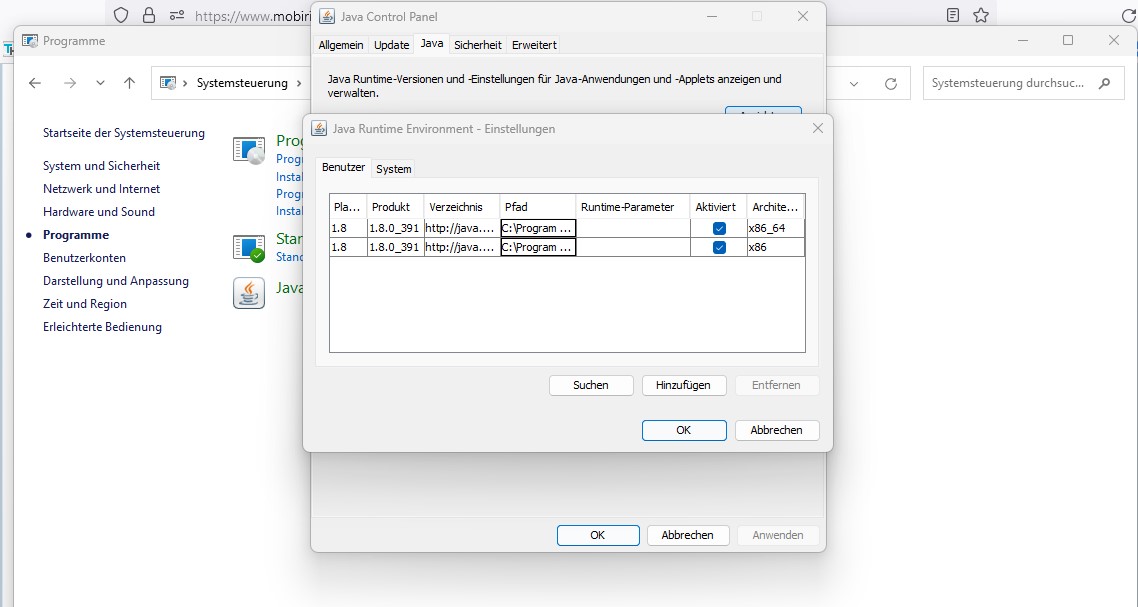Expand the Systemsteuerung breadcrumb chevron

[298, 83]
